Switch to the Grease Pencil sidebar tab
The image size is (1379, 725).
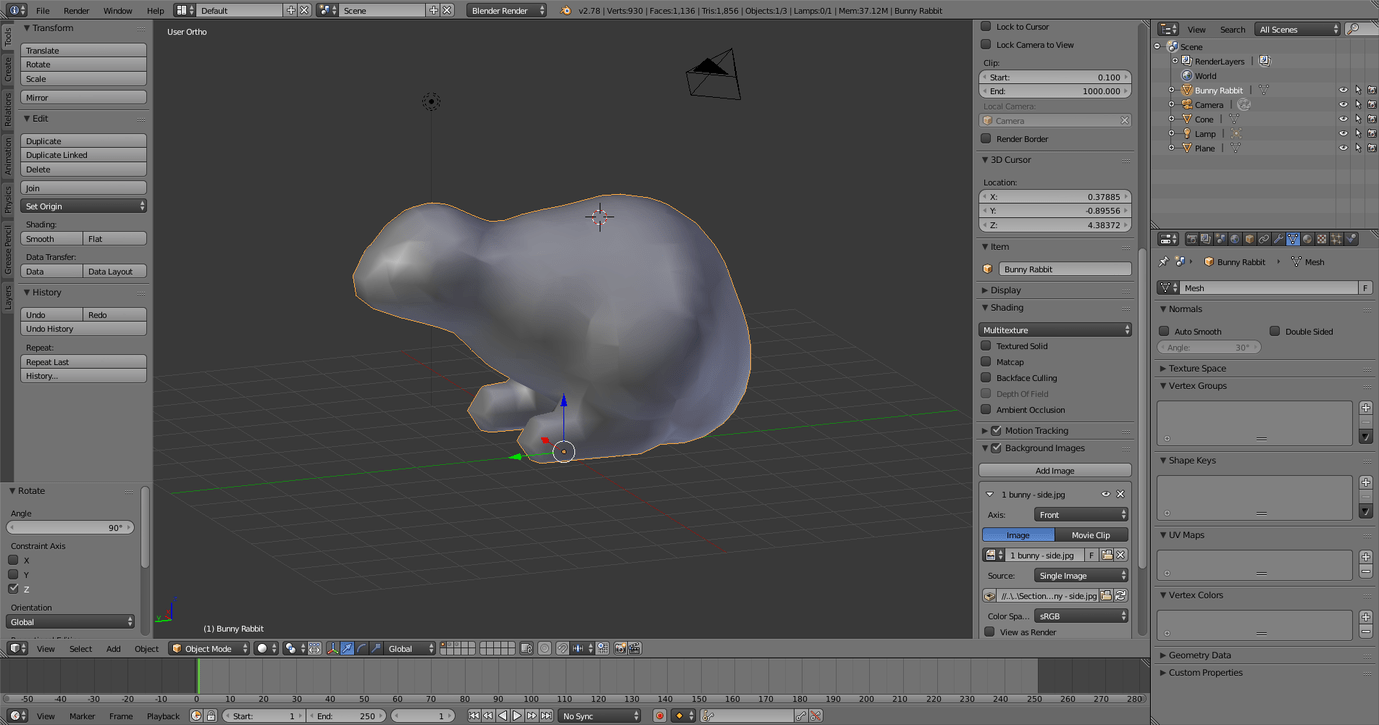pos(8,250)
